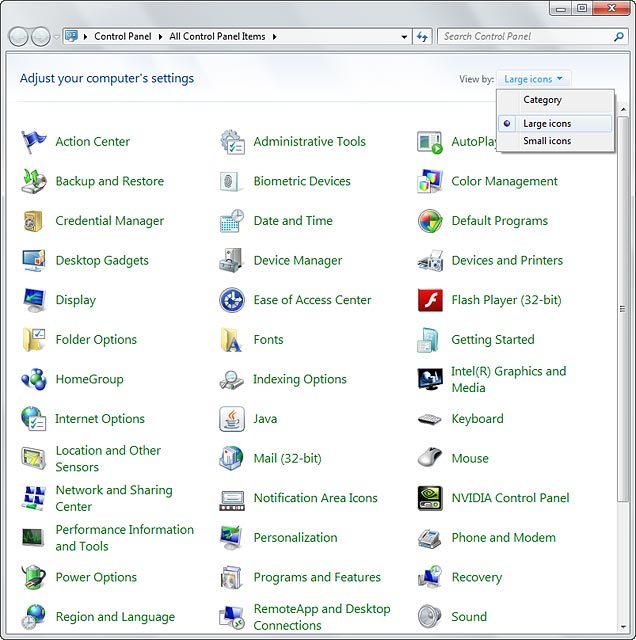Expand the arrow before Control Panel breadcrumb
636x640 pixels.
click(x=85, y=37)
